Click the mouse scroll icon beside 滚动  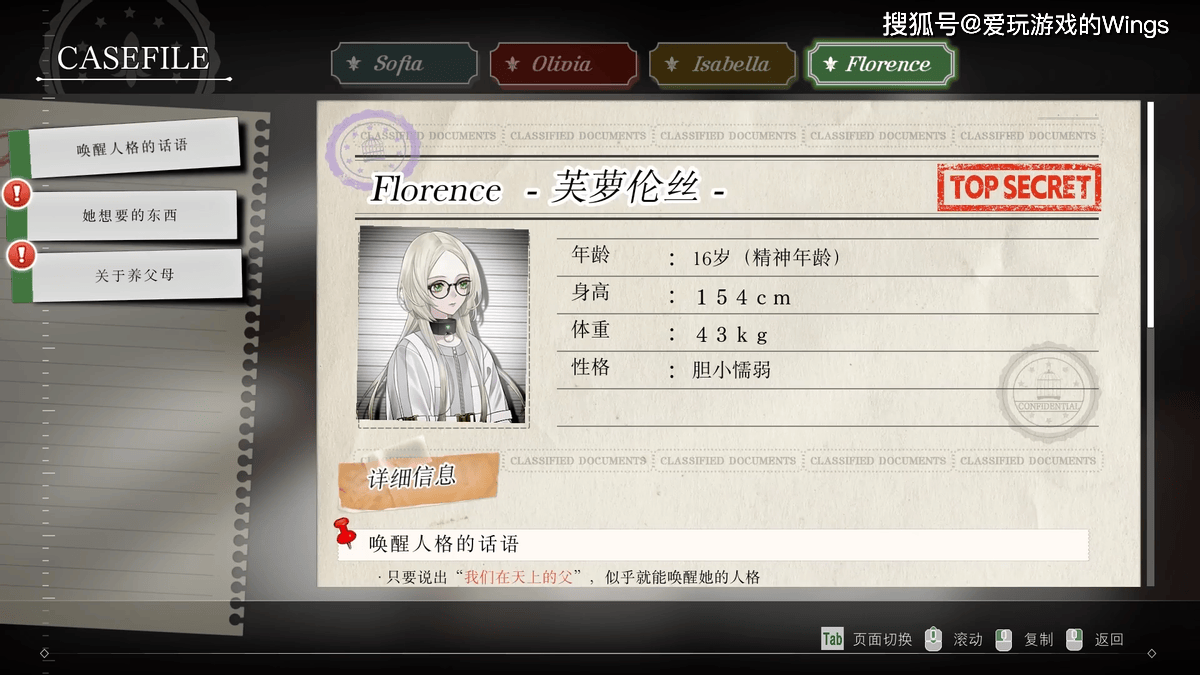pos(933,639)
